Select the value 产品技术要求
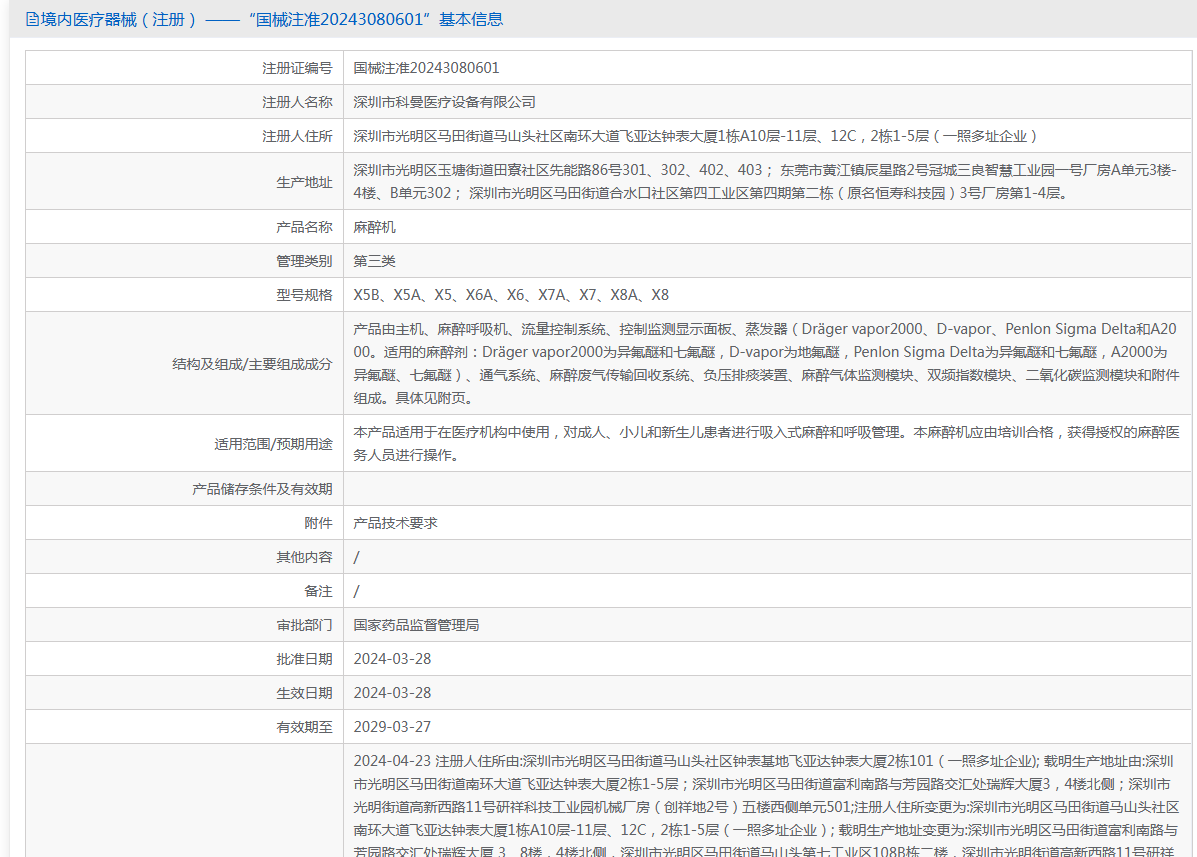The height and width of the screenshot is (857, 1197). tap(395, 523)
